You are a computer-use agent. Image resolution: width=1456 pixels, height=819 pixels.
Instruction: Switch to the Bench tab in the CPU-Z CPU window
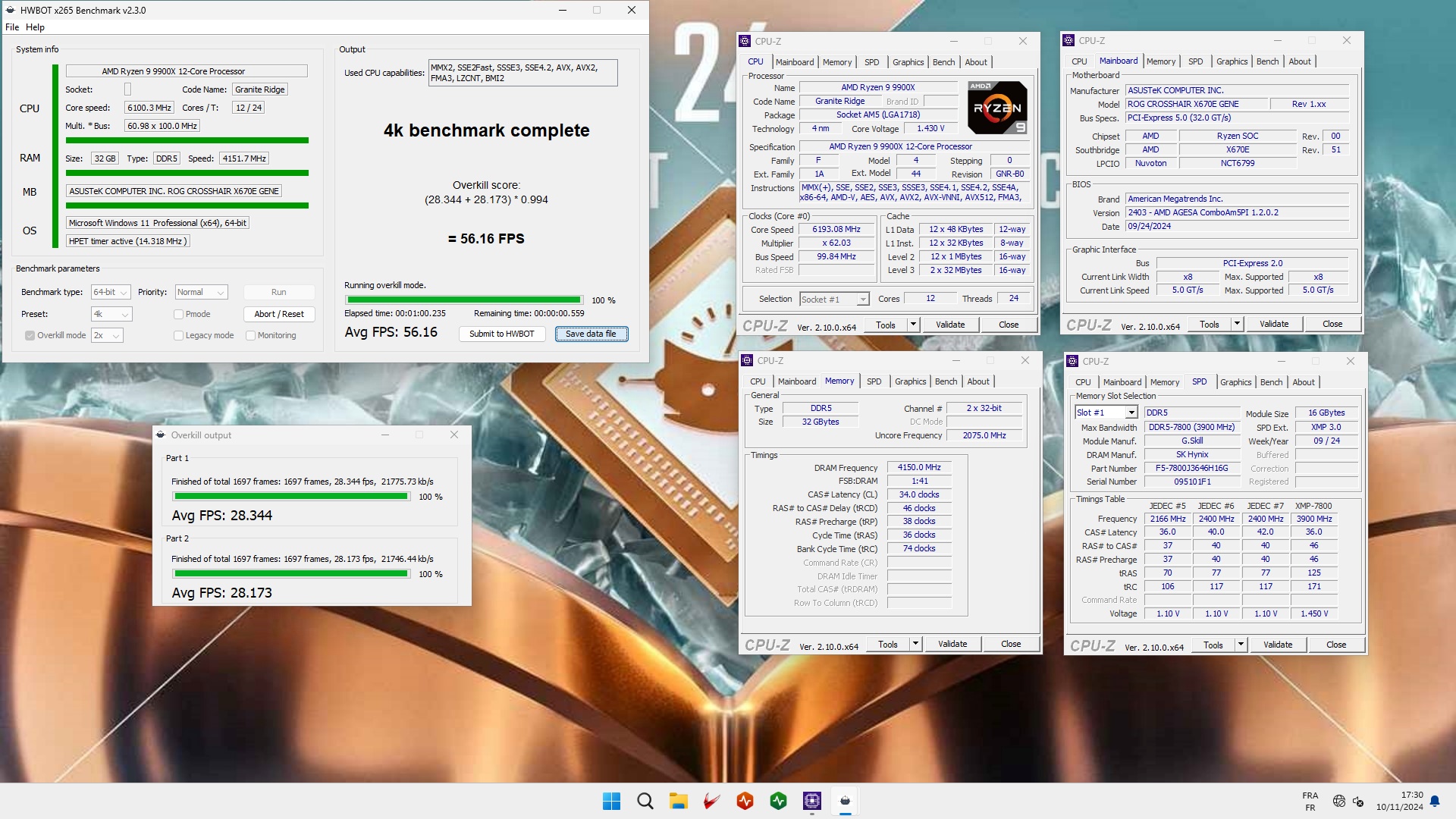(x=943, y=62)
